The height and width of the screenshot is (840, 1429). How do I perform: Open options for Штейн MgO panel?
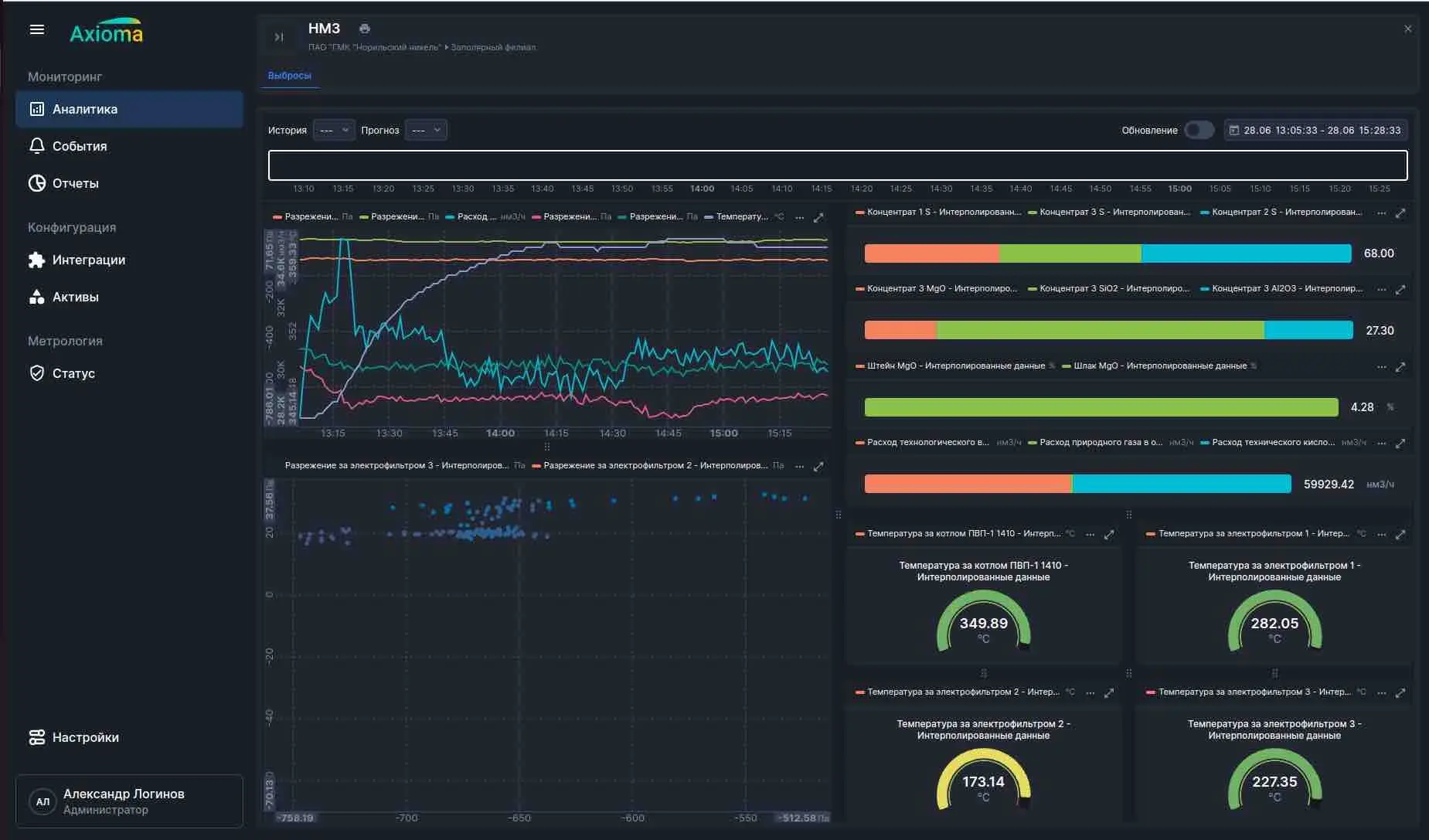1382,367
